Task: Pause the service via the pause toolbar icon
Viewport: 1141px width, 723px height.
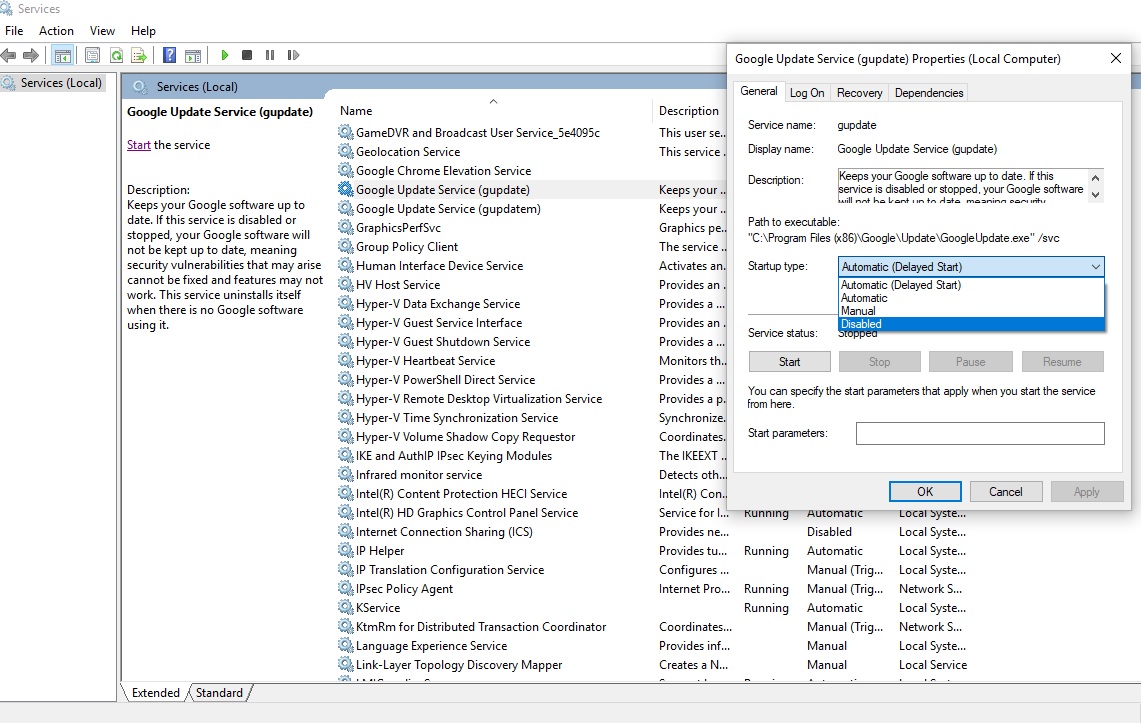Action: [x=271, y=55]
